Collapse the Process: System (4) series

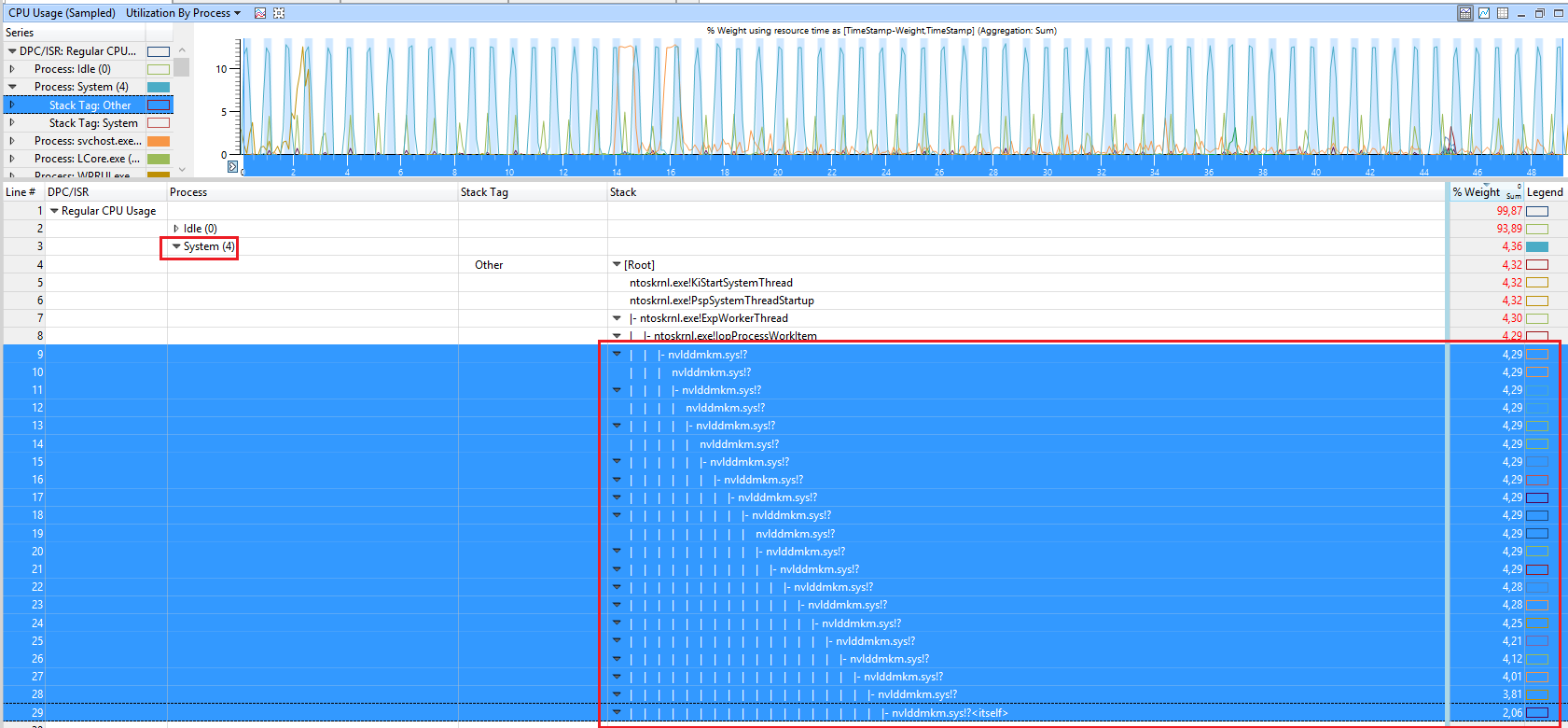point(12,87)
